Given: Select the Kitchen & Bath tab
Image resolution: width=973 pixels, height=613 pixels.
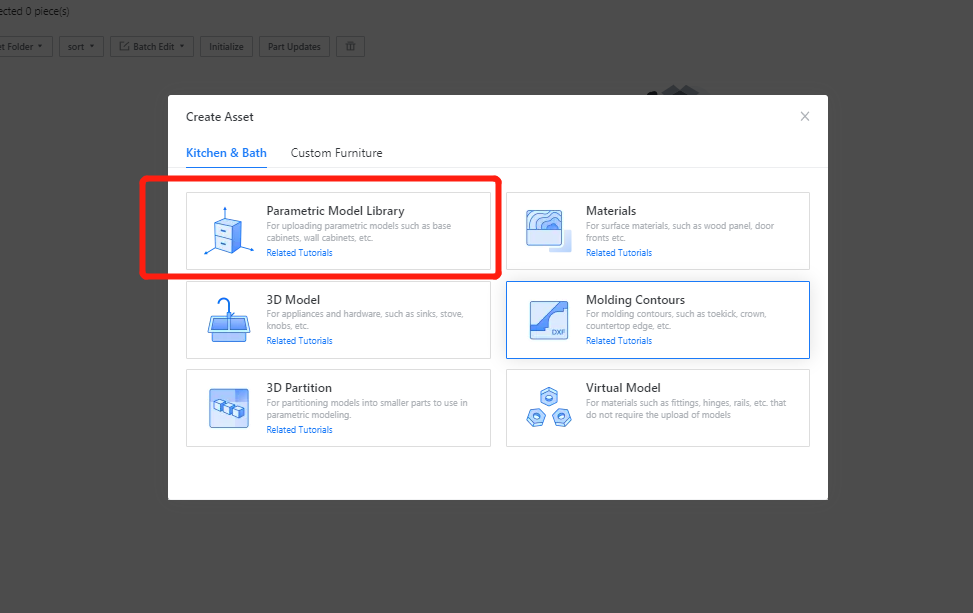Looking at the screenshot, I should point(226,153).
